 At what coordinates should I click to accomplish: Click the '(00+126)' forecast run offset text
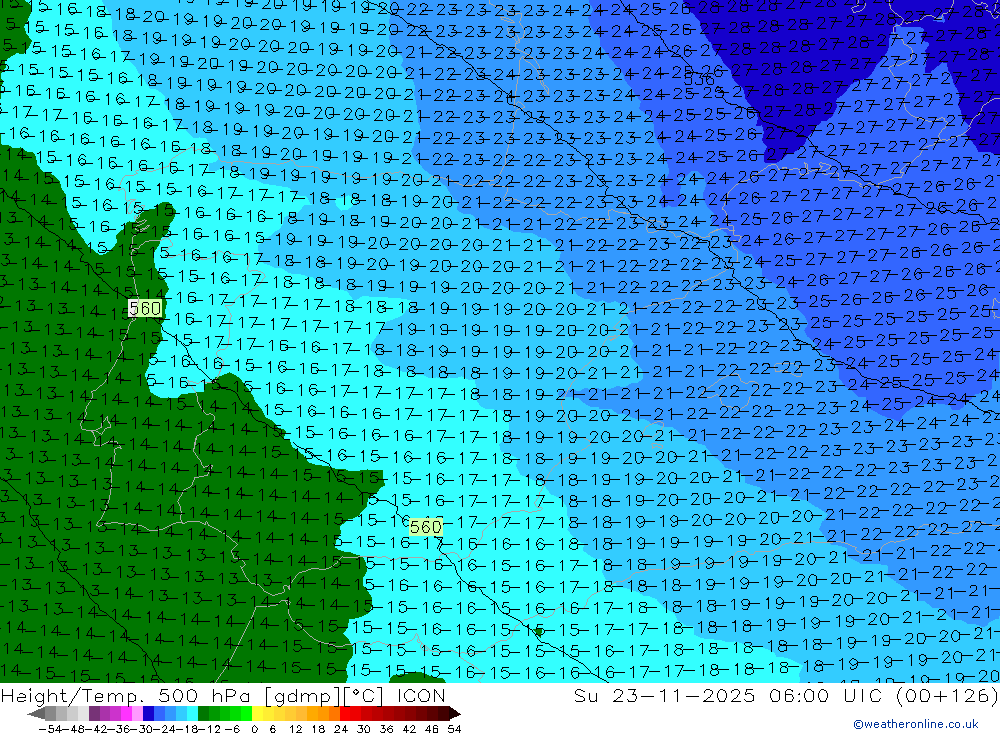click(946, 695)
